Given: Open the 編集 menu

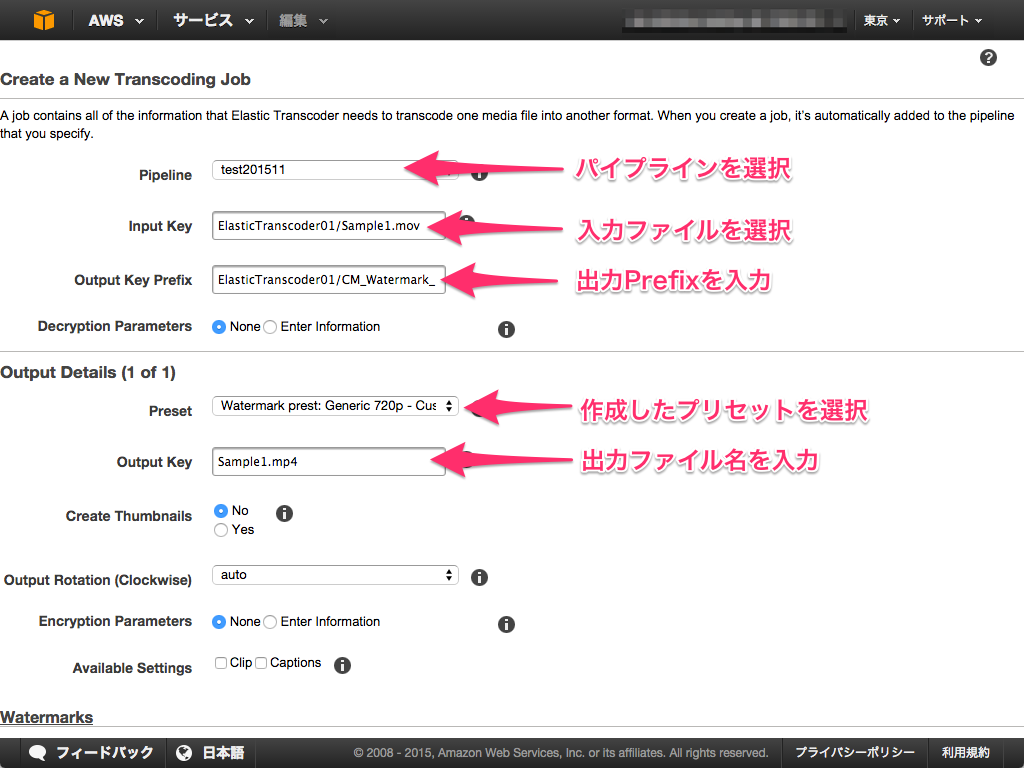Looking at the screenshot, I should [x=296, y=20].
